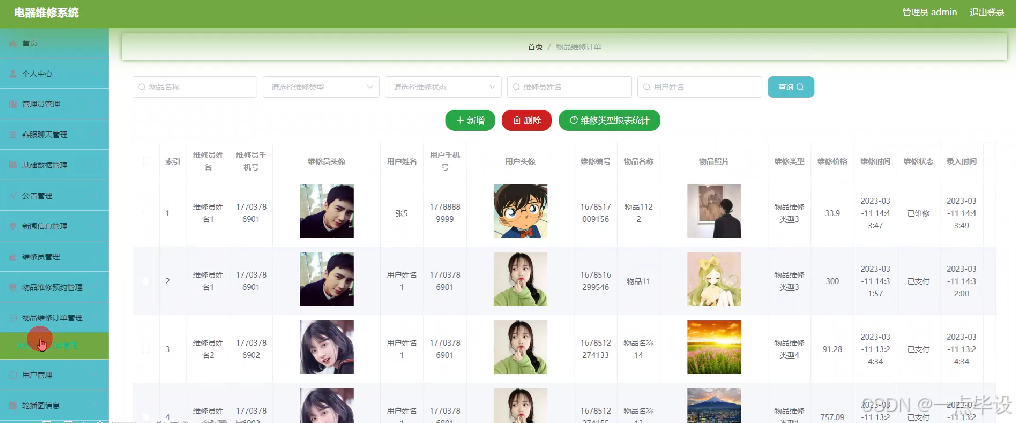Expand the 个人中心 sidebar chevron
The image size is (1016, 423).
tap(96, 74)
